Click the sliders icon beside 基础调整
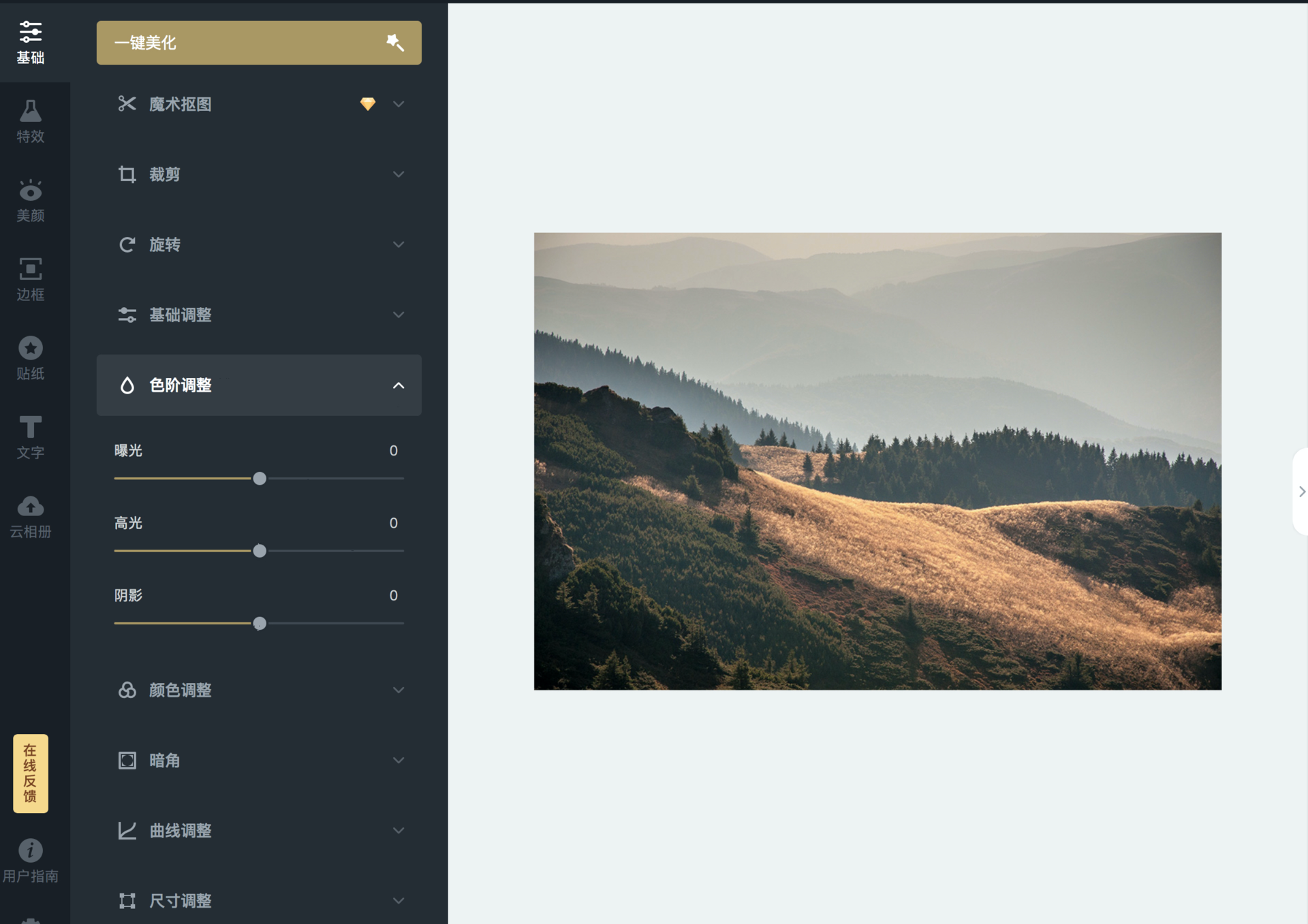Viewport: 1308px width, 924px height. [127, 315]
